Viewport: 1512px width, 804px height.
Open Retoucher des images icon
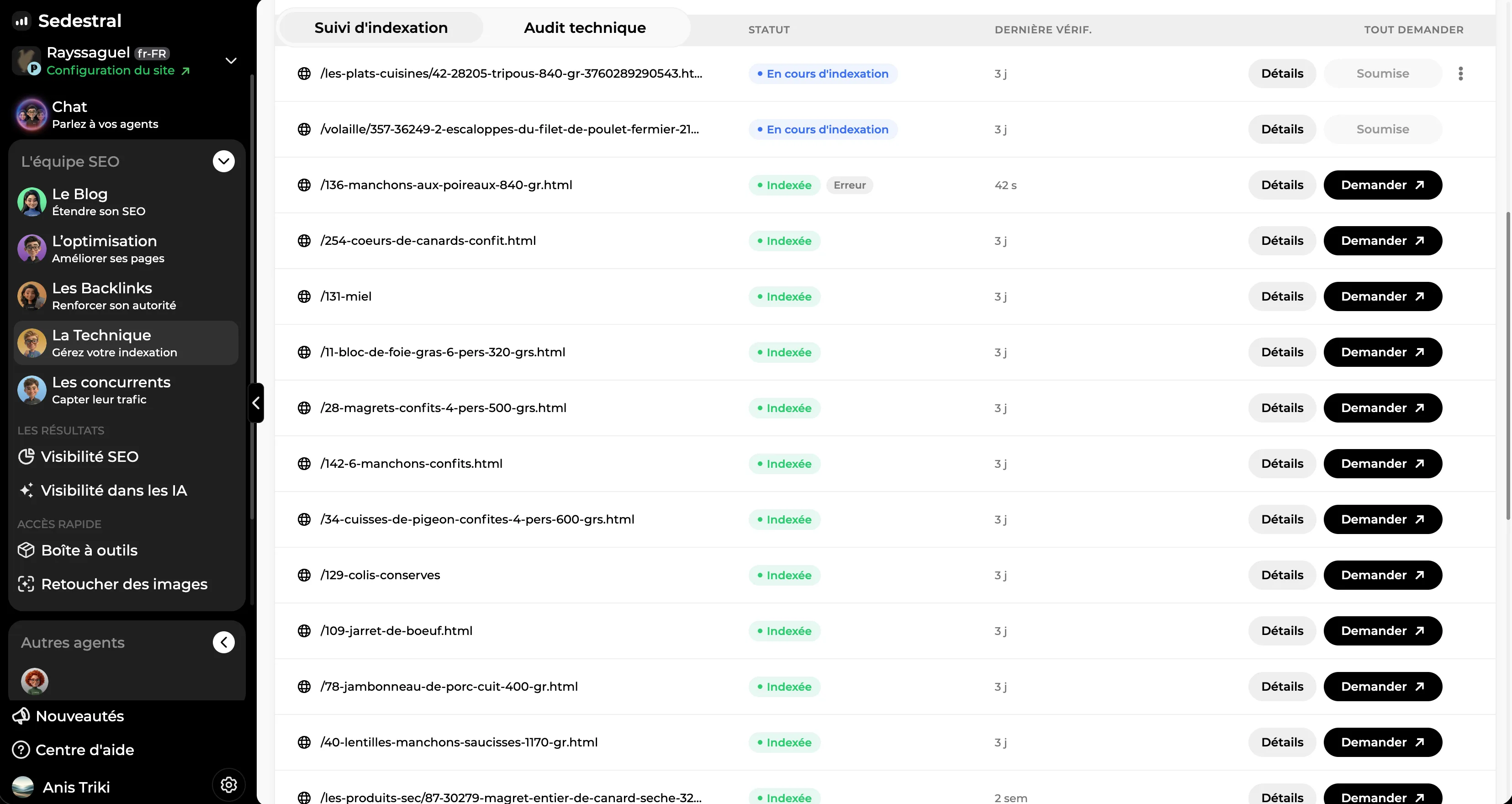(x=26, y=583)
